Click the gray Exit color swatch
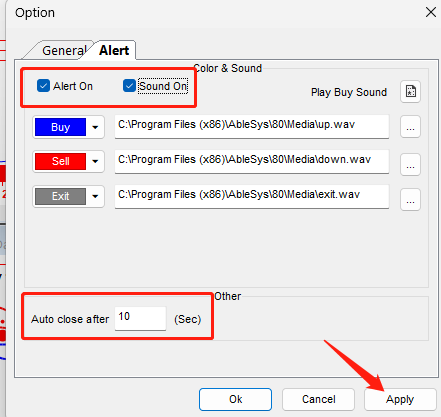441x417 pixels. click(x=60, y=196)
